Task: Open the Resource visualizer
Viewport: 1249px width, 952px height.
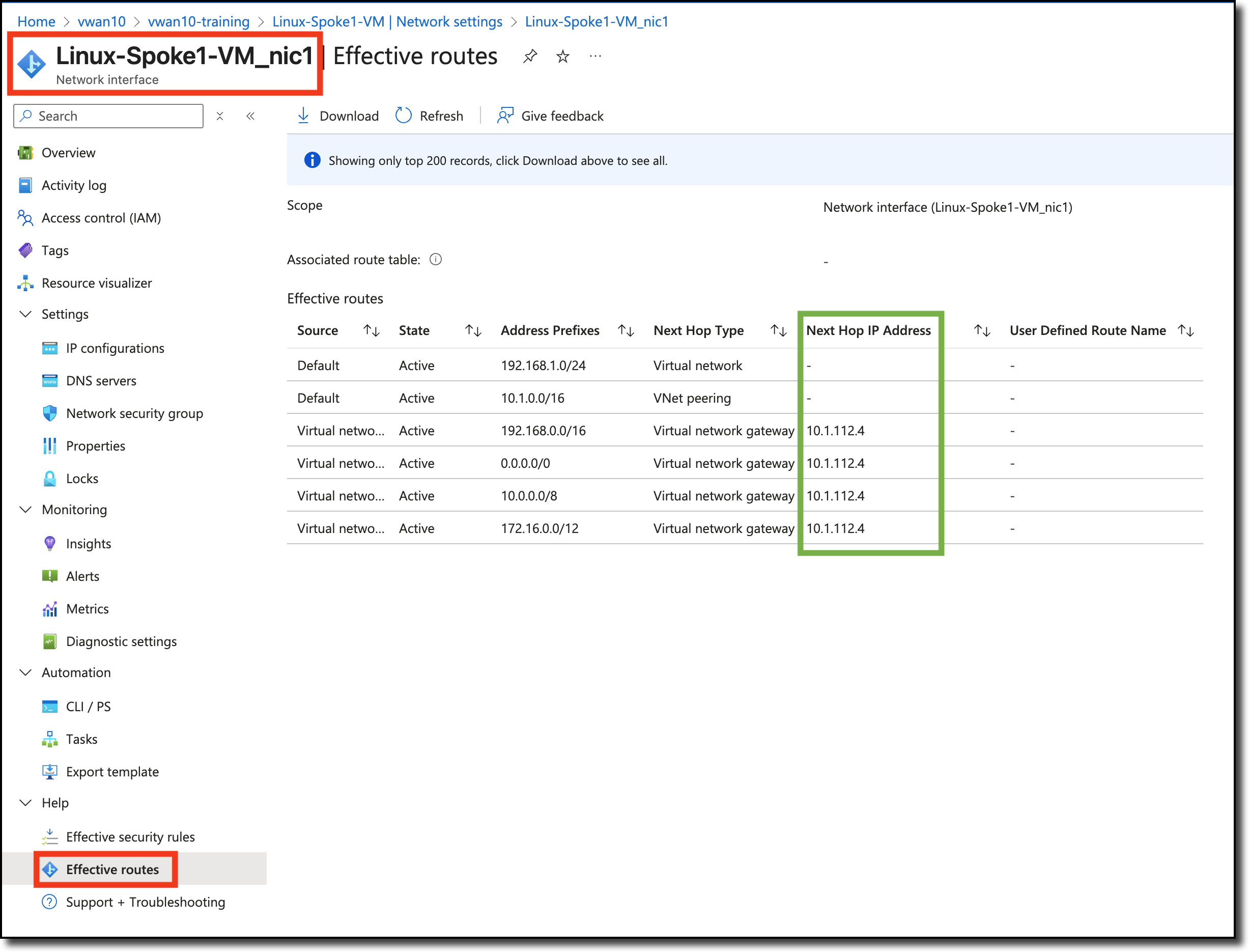Action: (x=97, y=283)
